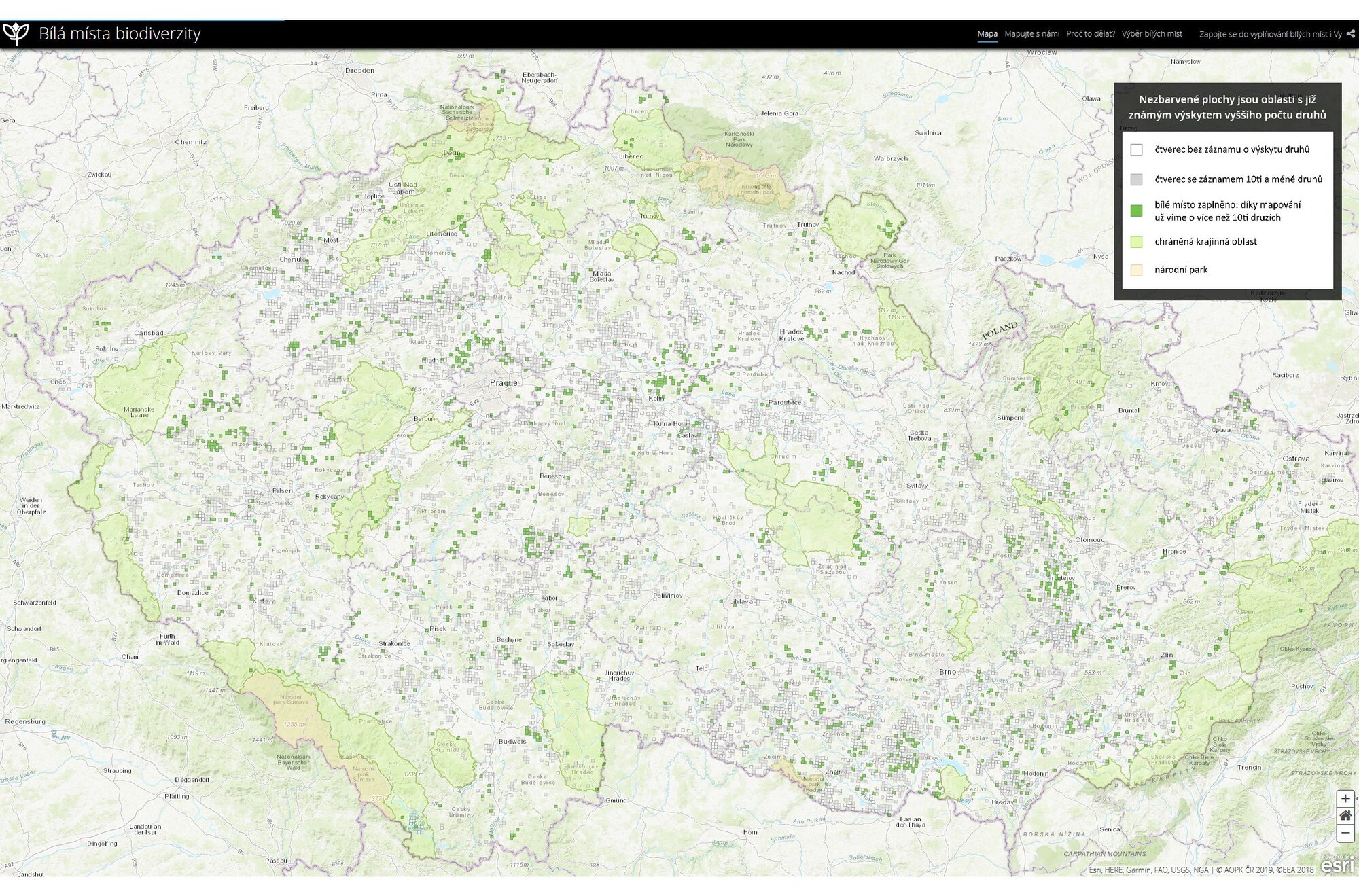Open the Proč to dělat? tab

[1090, 34]
